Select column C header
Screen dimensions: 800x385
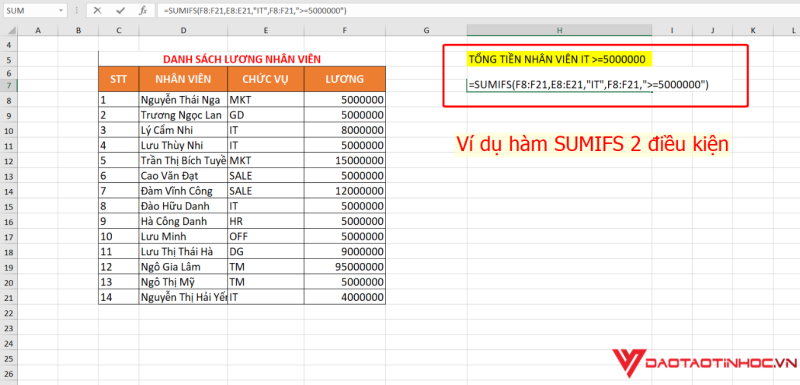click(118, 31)
